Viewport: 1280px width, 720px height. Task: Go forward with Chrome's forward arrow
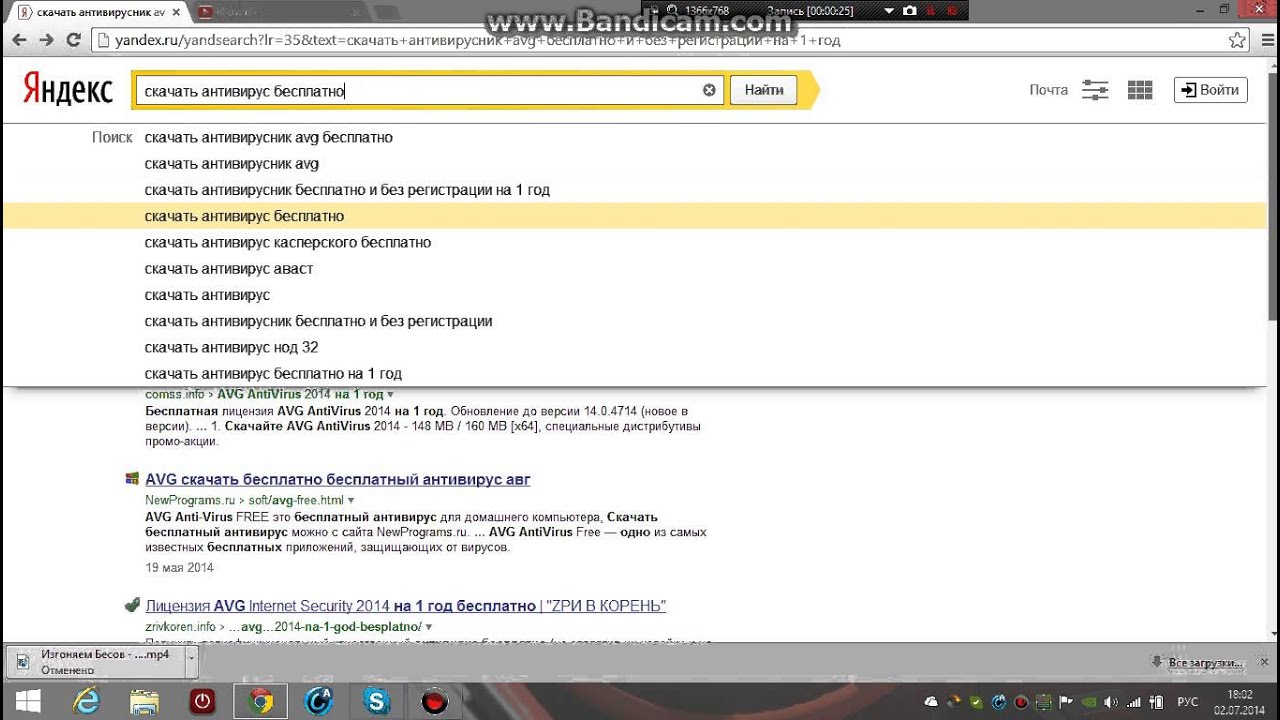click(46, 40)
